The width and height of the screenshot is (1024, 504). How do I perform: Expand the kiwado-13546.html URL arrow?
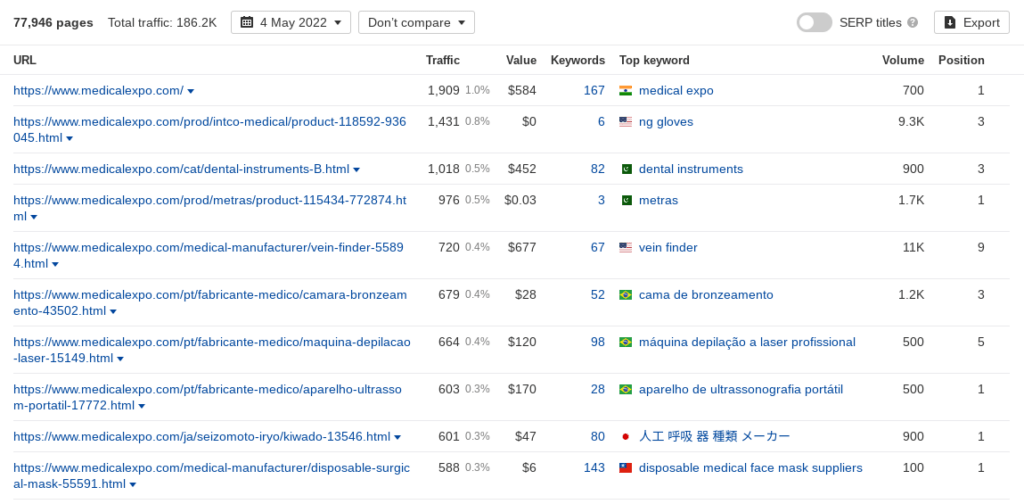[x=398, y=437]
